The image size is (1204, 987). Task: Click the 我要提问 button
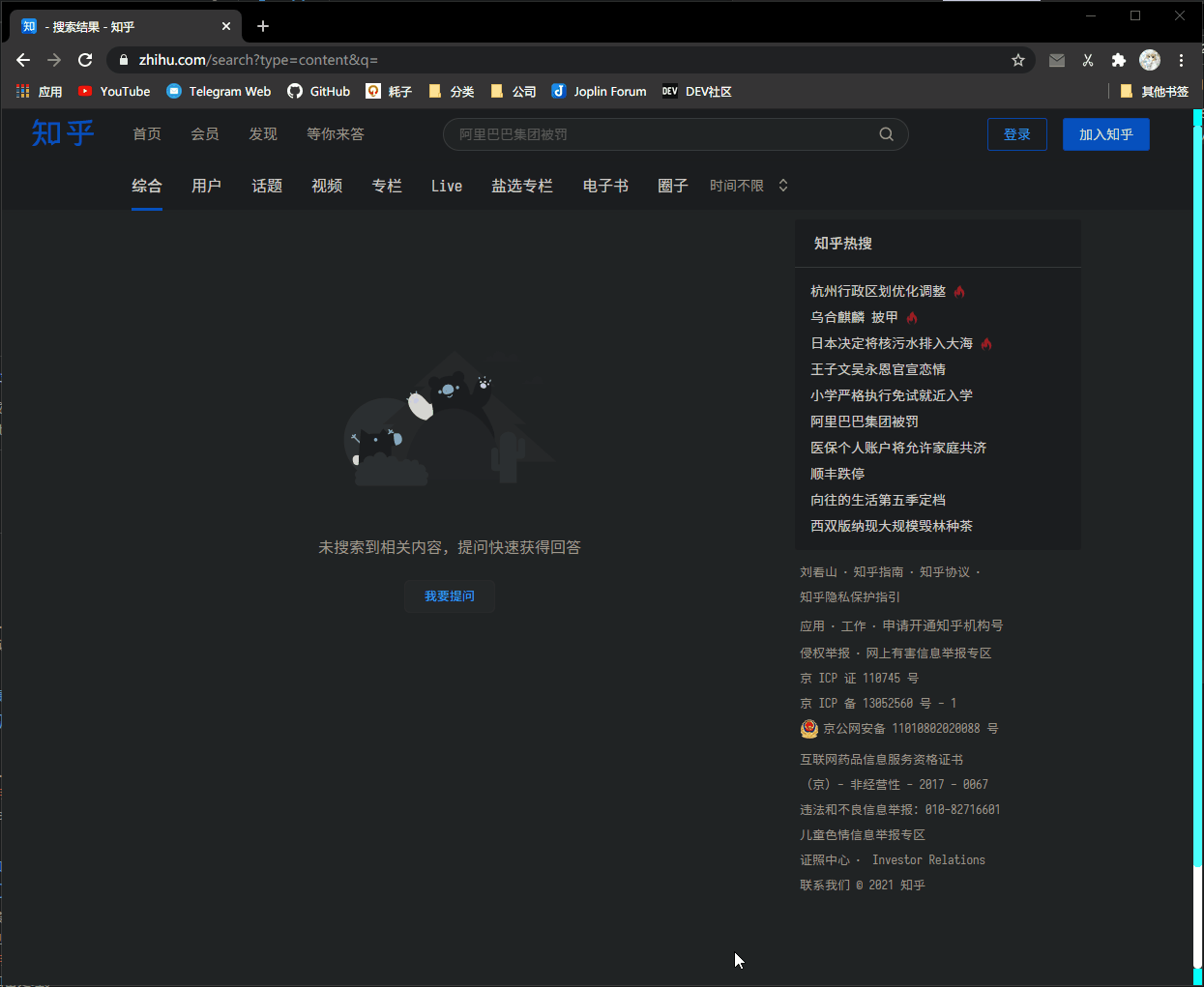[x=449, y=596]
